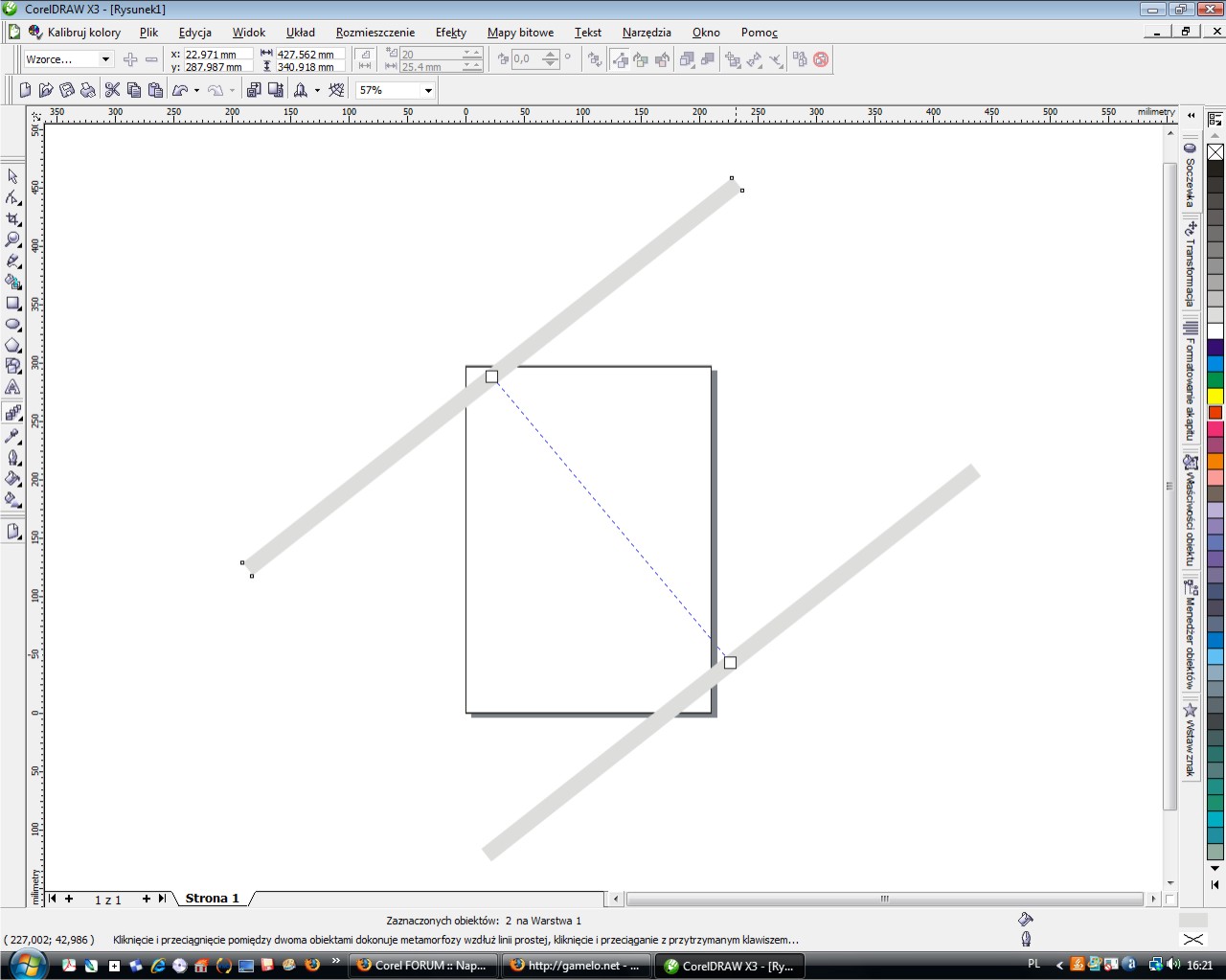The height and width of the screenshot is (980, 1226).
Task: Open the Efekty menu
Action: (450, 33)
